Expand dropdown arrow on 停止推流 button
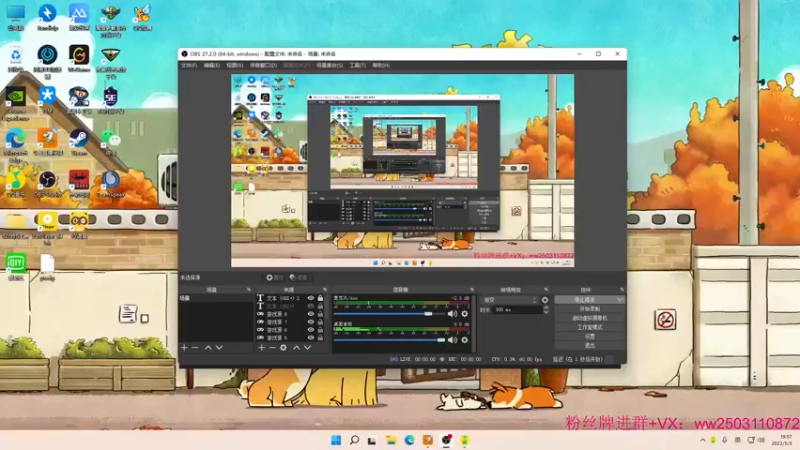Viewport: 800px width, 450px height. coord(619,299)
